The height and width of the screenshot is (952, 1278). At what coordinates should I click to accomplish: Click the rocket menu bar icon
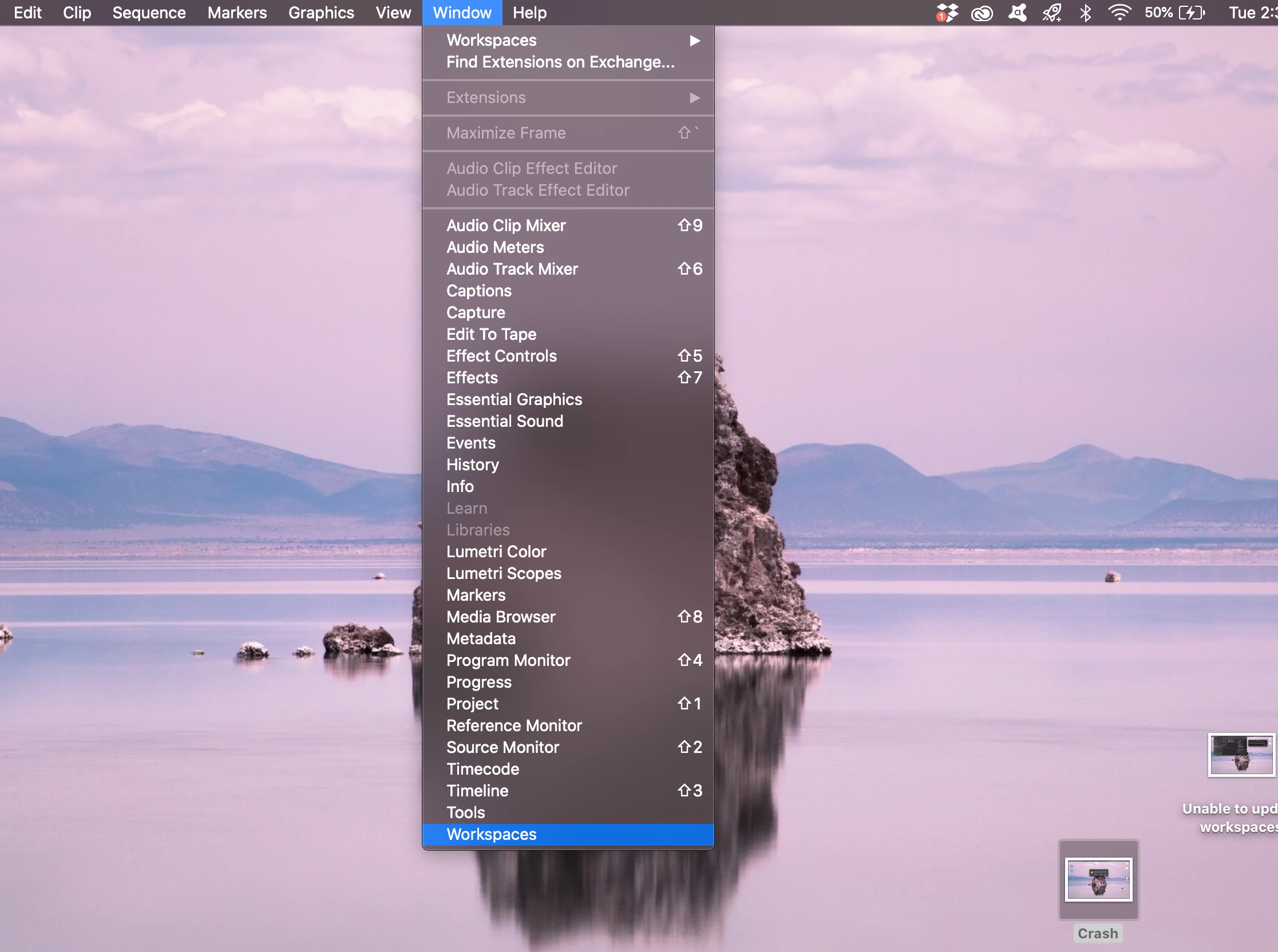click(1051, 13)
